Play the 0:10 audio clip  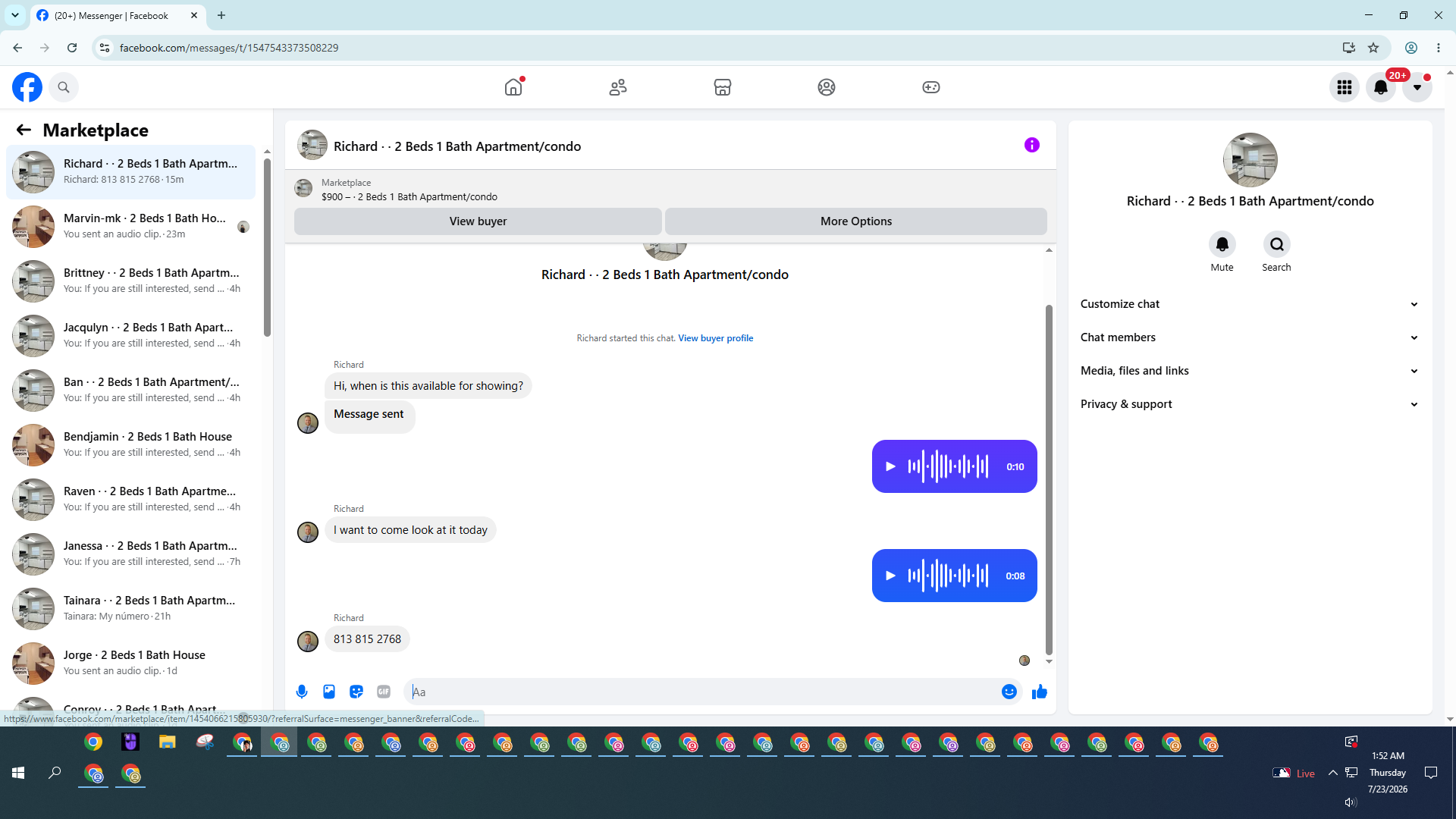pos(891,466)
